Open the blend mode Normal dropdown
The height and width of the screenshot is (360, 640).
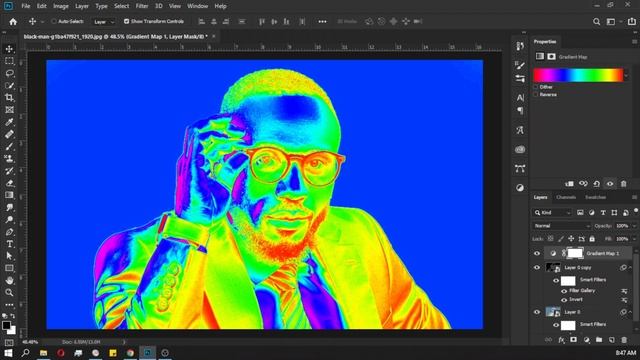coord(562,226)
